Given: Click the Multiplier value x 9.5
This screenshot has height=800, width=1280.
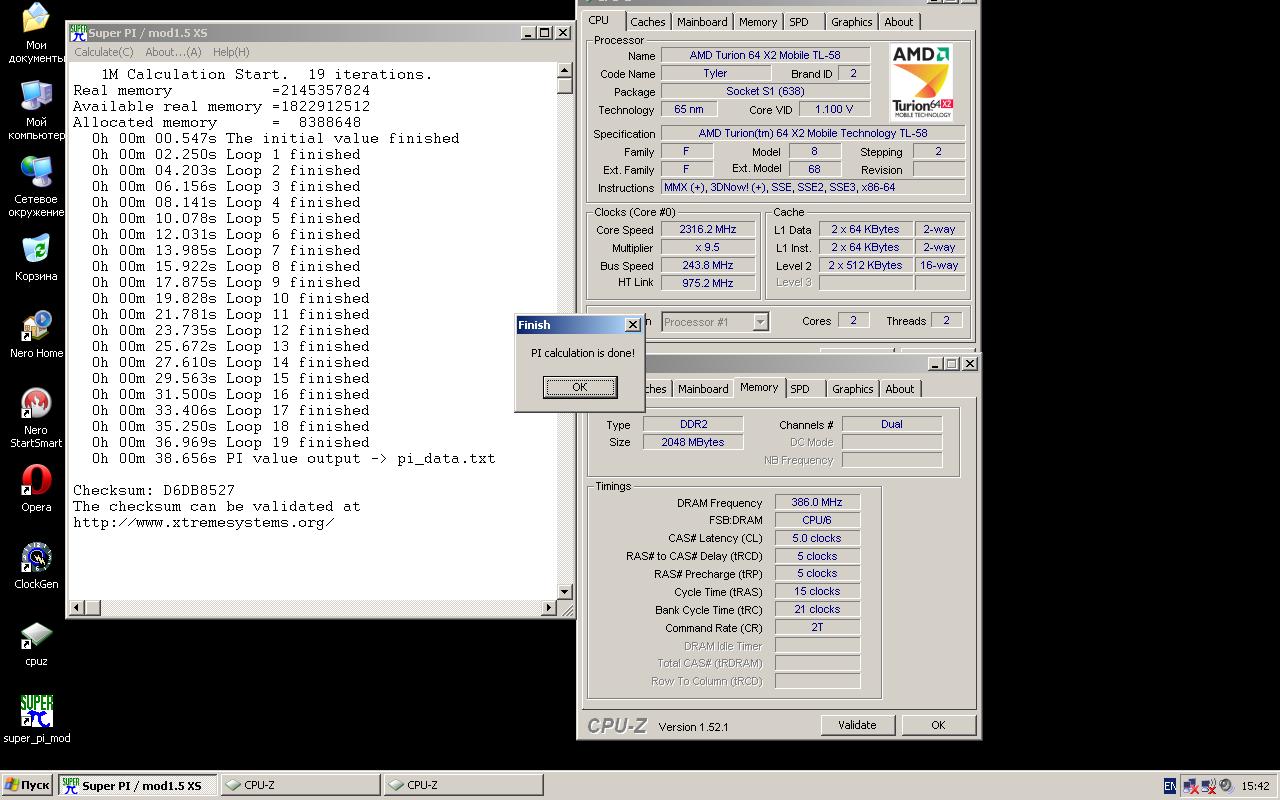Looking at the screenshot, I should tap(708, 247).
